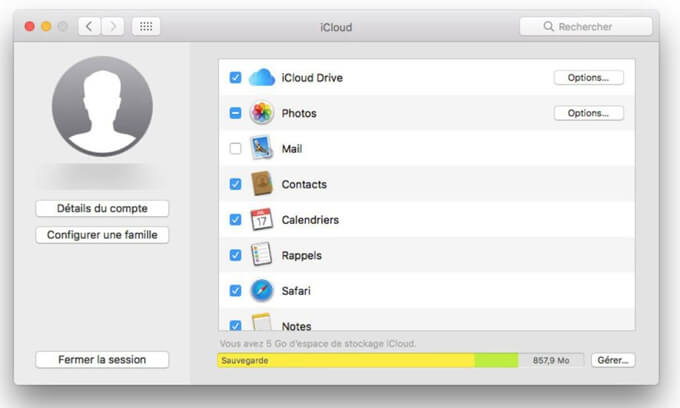Click in the Rechercher search field
This screenshot has height=408, width=680.
(586, 26)
